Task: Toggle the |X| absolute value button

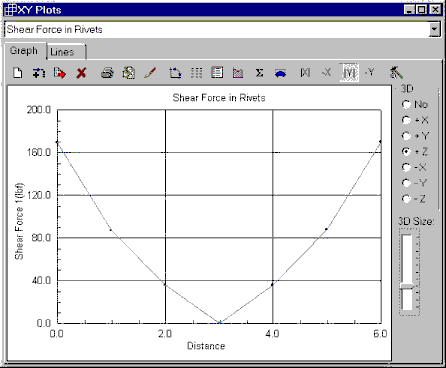Action: coord(305,72)
